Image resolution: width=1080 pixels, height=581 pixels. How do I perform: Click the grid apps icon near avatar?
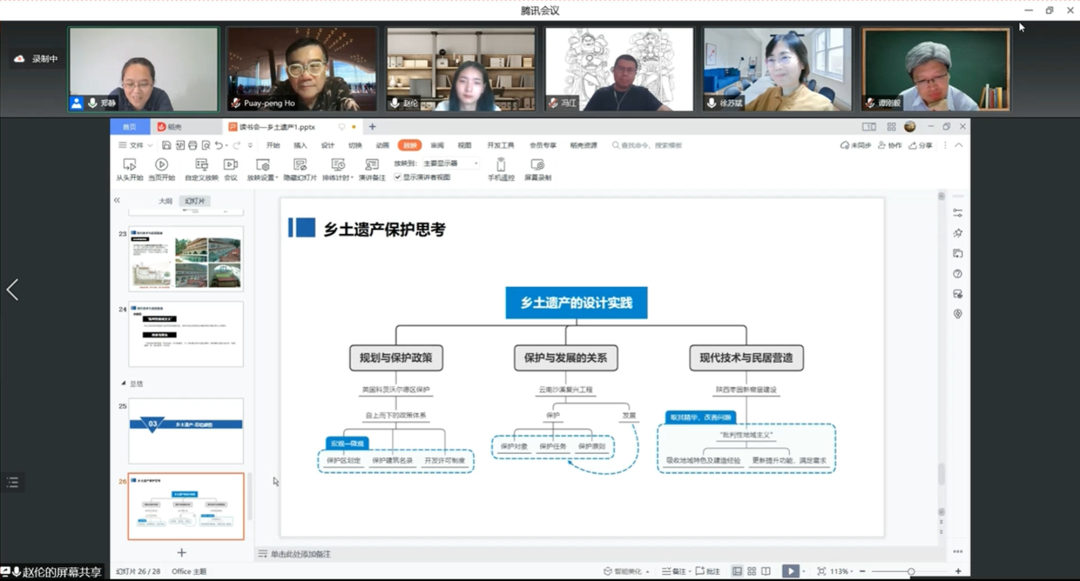coord(891,127)
